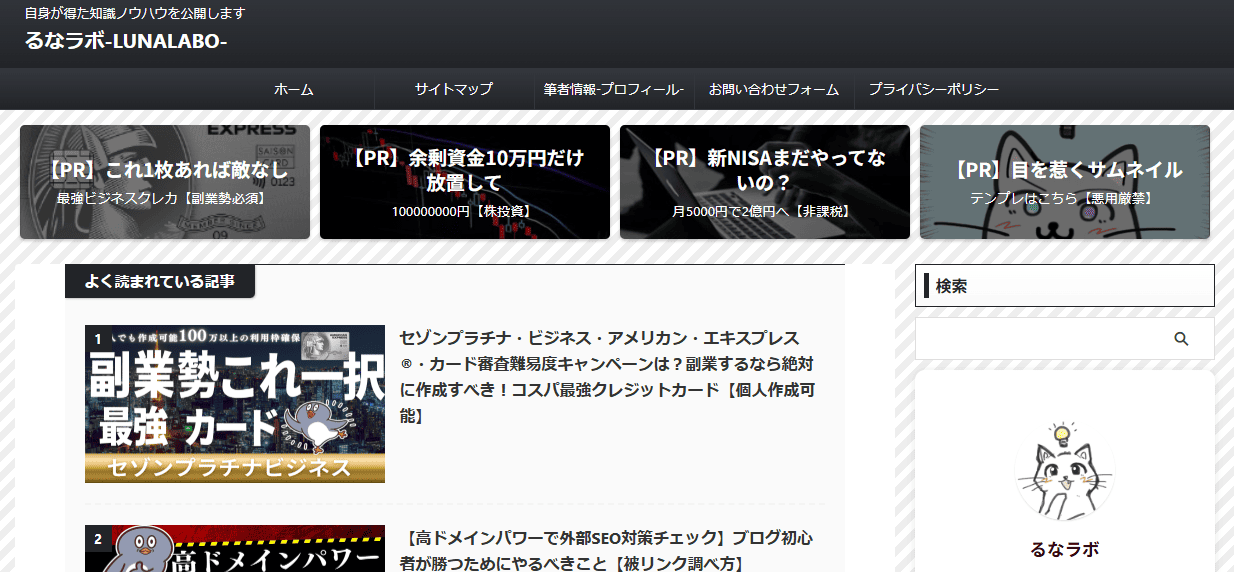
Task: Open 高ドメインパワーで外部SEO対策チェック article link
Action: click(x=606, y=551)
